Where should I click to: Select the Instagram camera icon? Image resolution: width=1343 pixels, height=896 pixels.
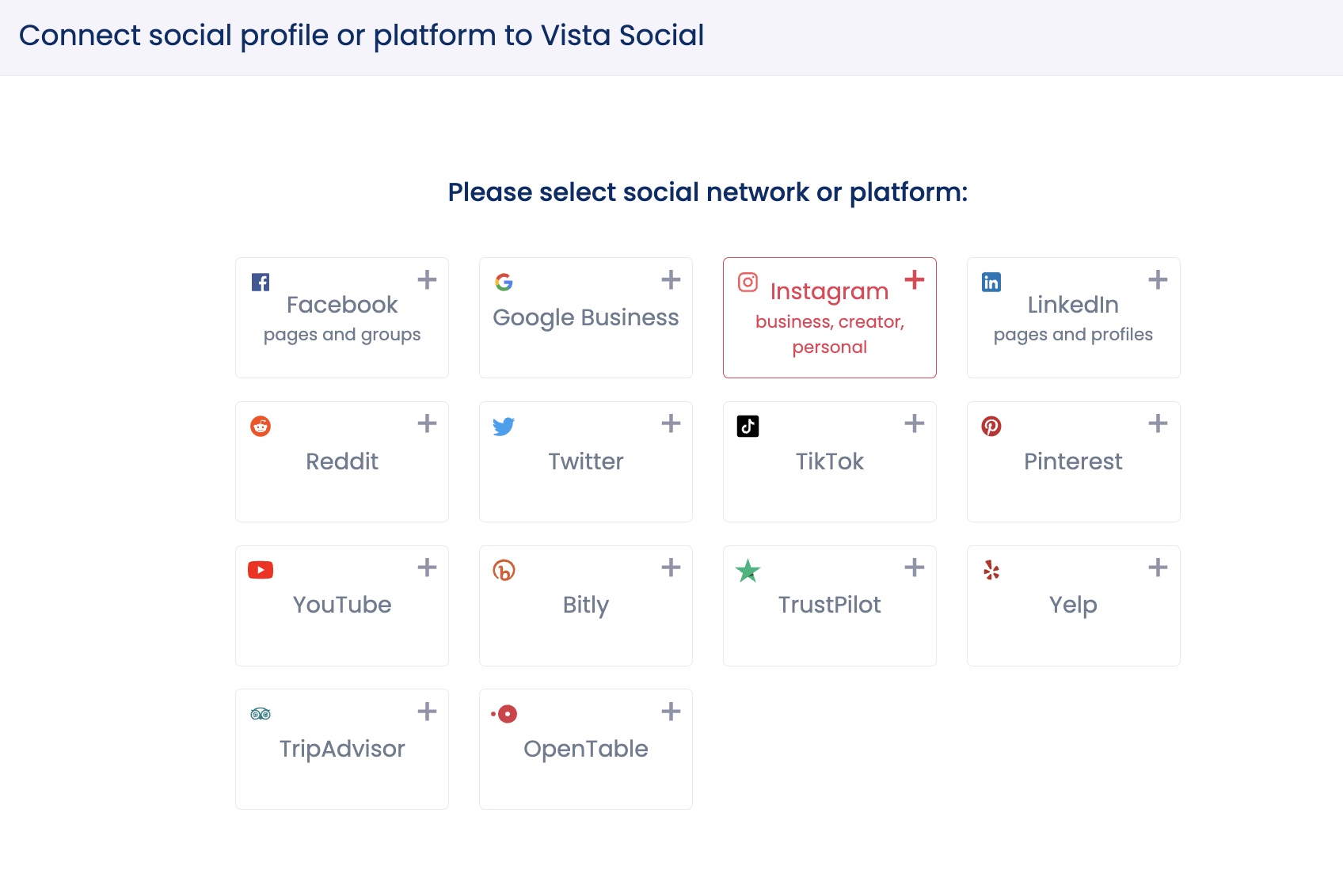click(748, 282)
